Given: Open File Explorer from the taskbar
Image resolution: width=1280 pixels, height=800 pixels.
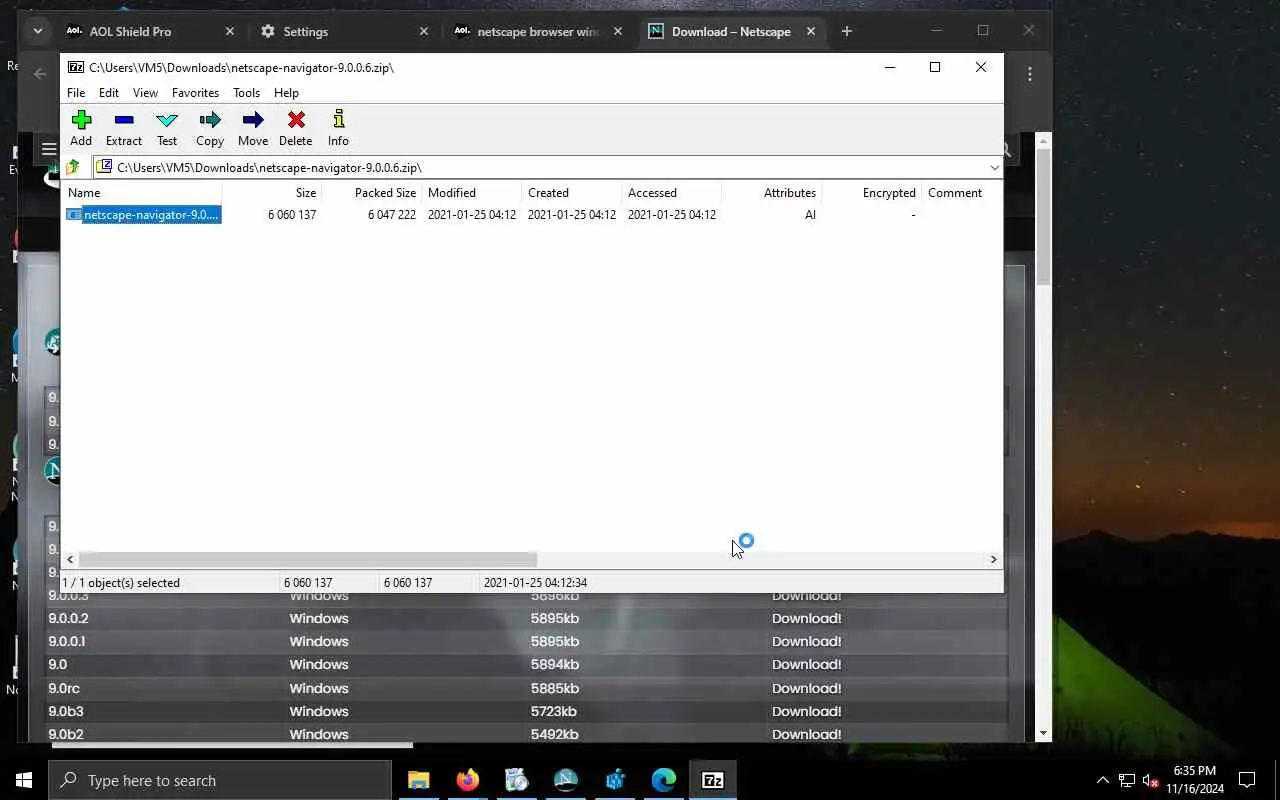Looking at the screenshot, I should coord(418,780).
